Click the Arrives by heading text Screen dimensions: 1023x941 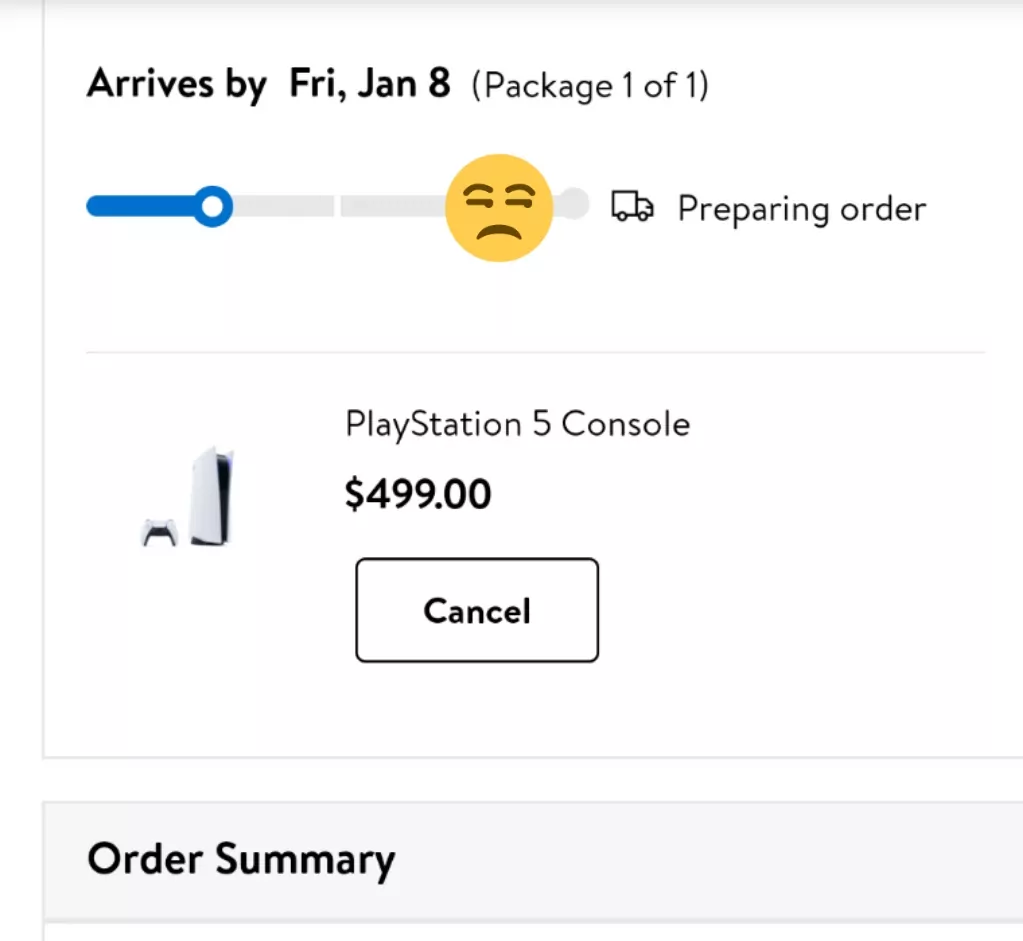coord(177,85)
